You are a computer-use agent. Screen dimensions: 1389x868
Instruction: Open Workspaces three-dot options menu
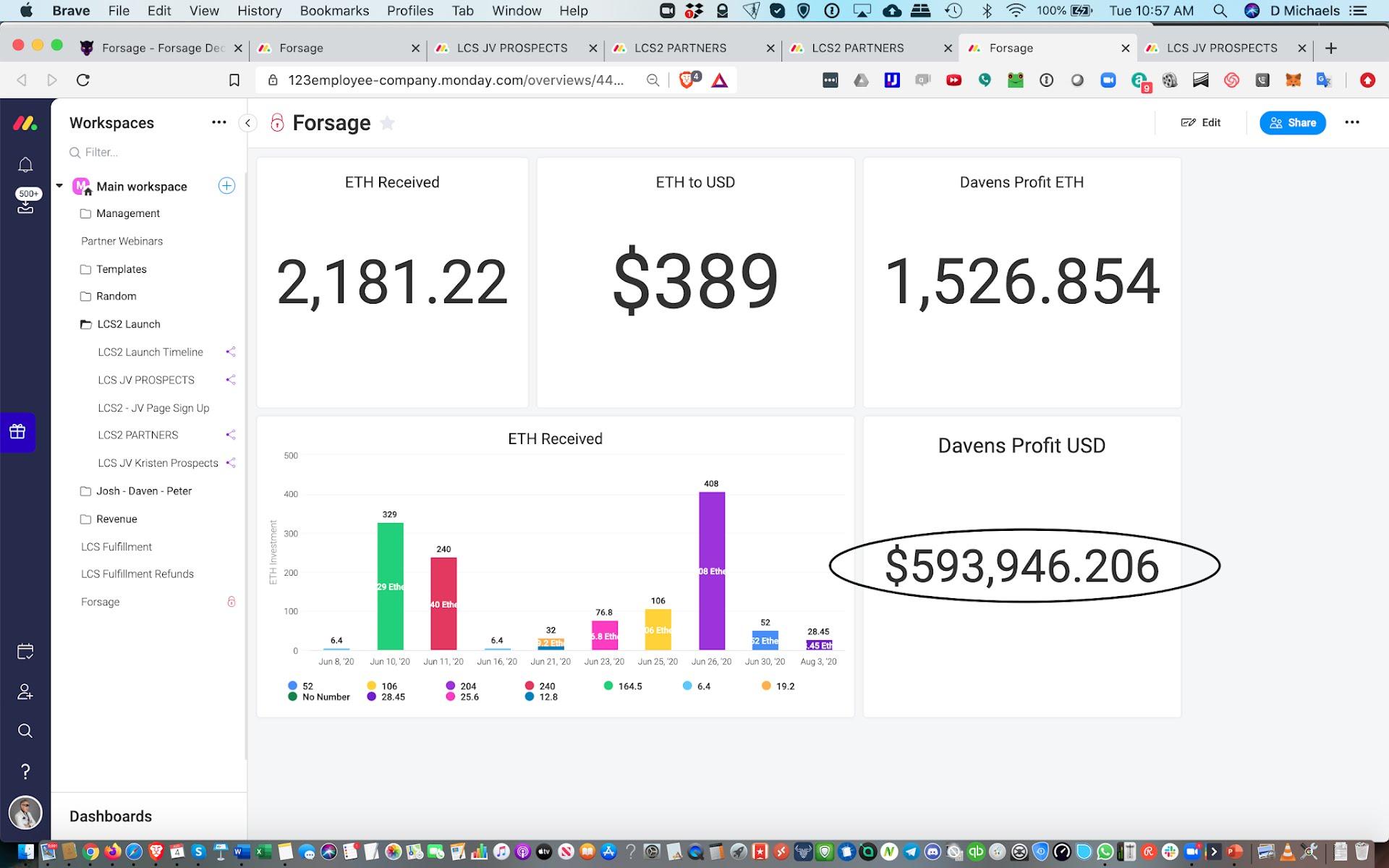tap(219, 122)
